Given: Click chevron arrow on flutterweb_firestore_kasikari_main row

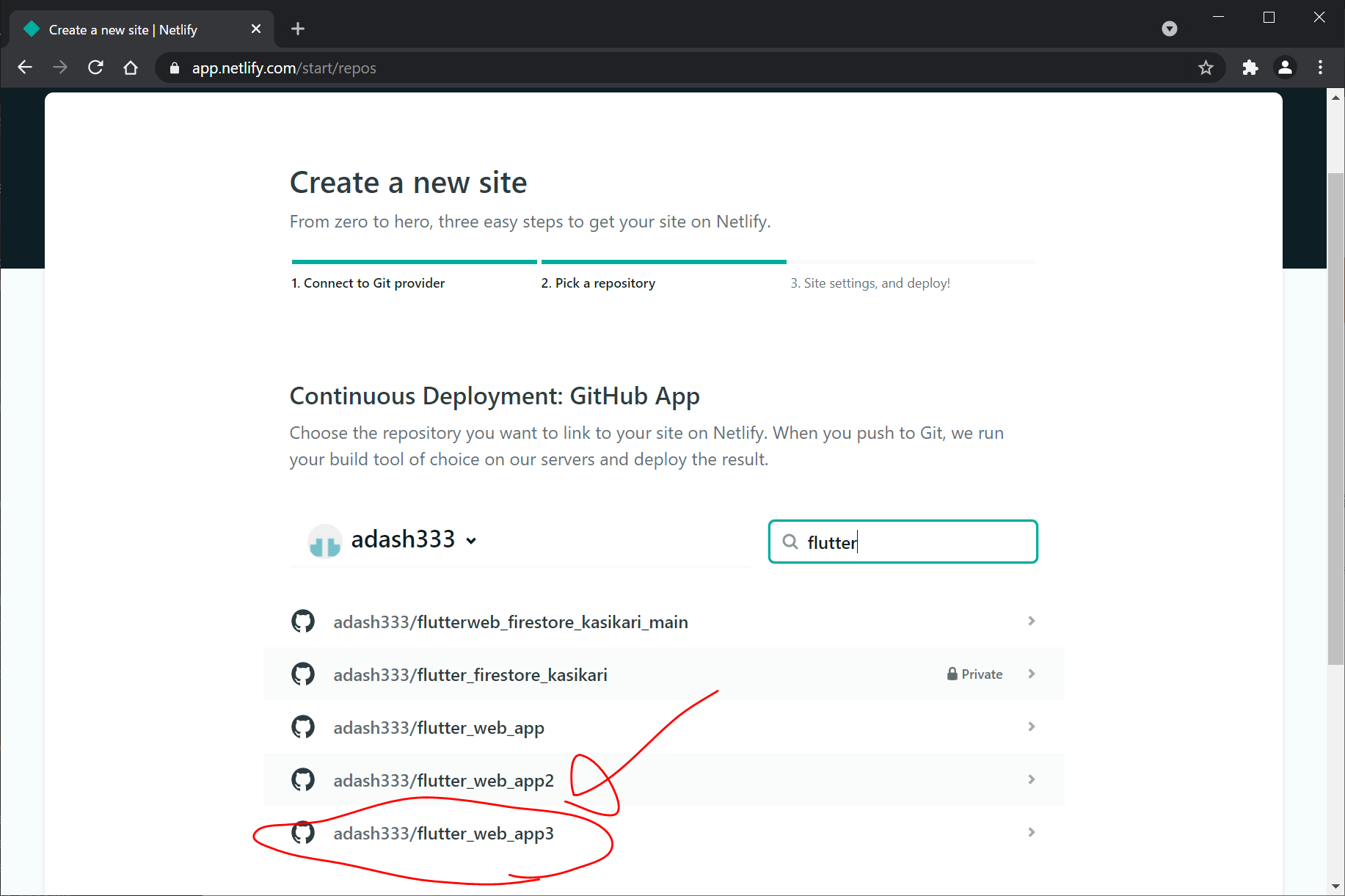Looking at the screenshot, I should coord(1032,621).
